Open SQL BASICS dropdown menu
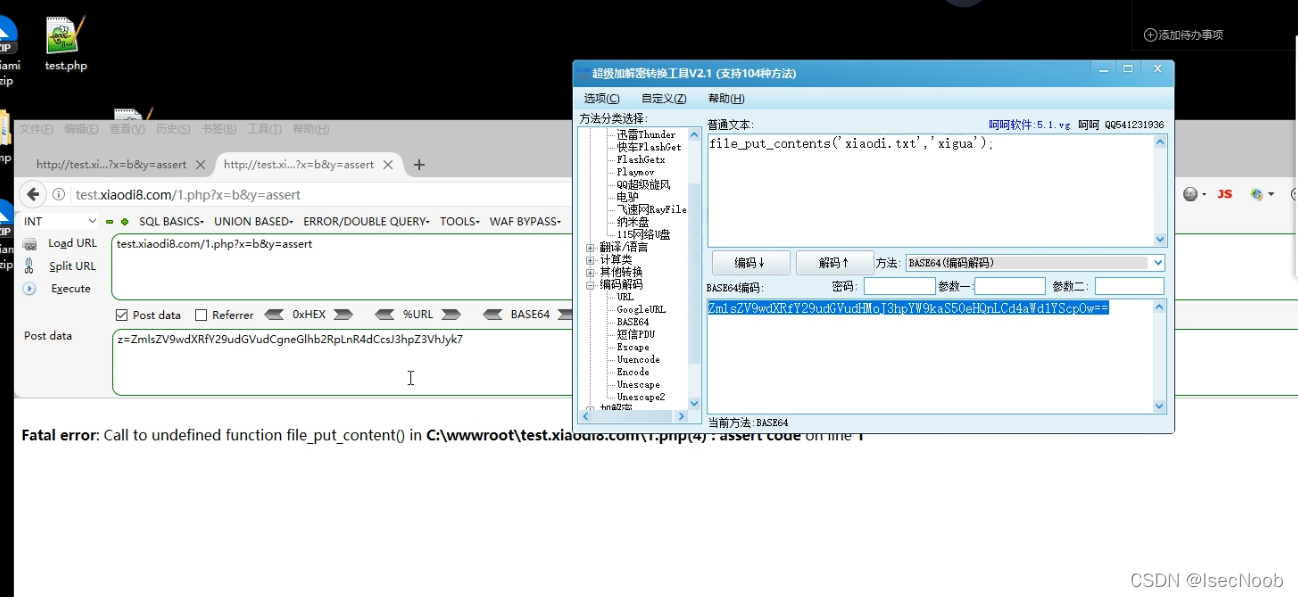Image resolution: width=1298 pixels, height=597 pixels. (172, 221)
